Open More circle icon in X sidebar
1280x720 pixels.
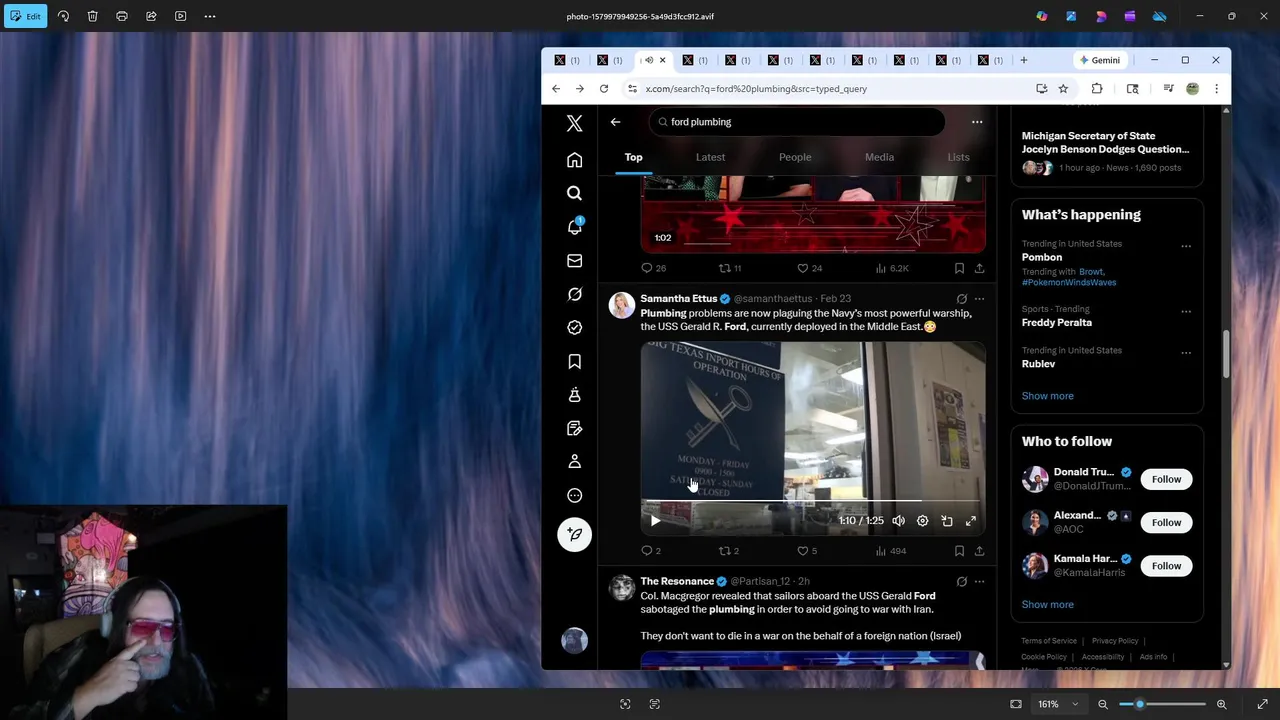[x=574, y=495]
